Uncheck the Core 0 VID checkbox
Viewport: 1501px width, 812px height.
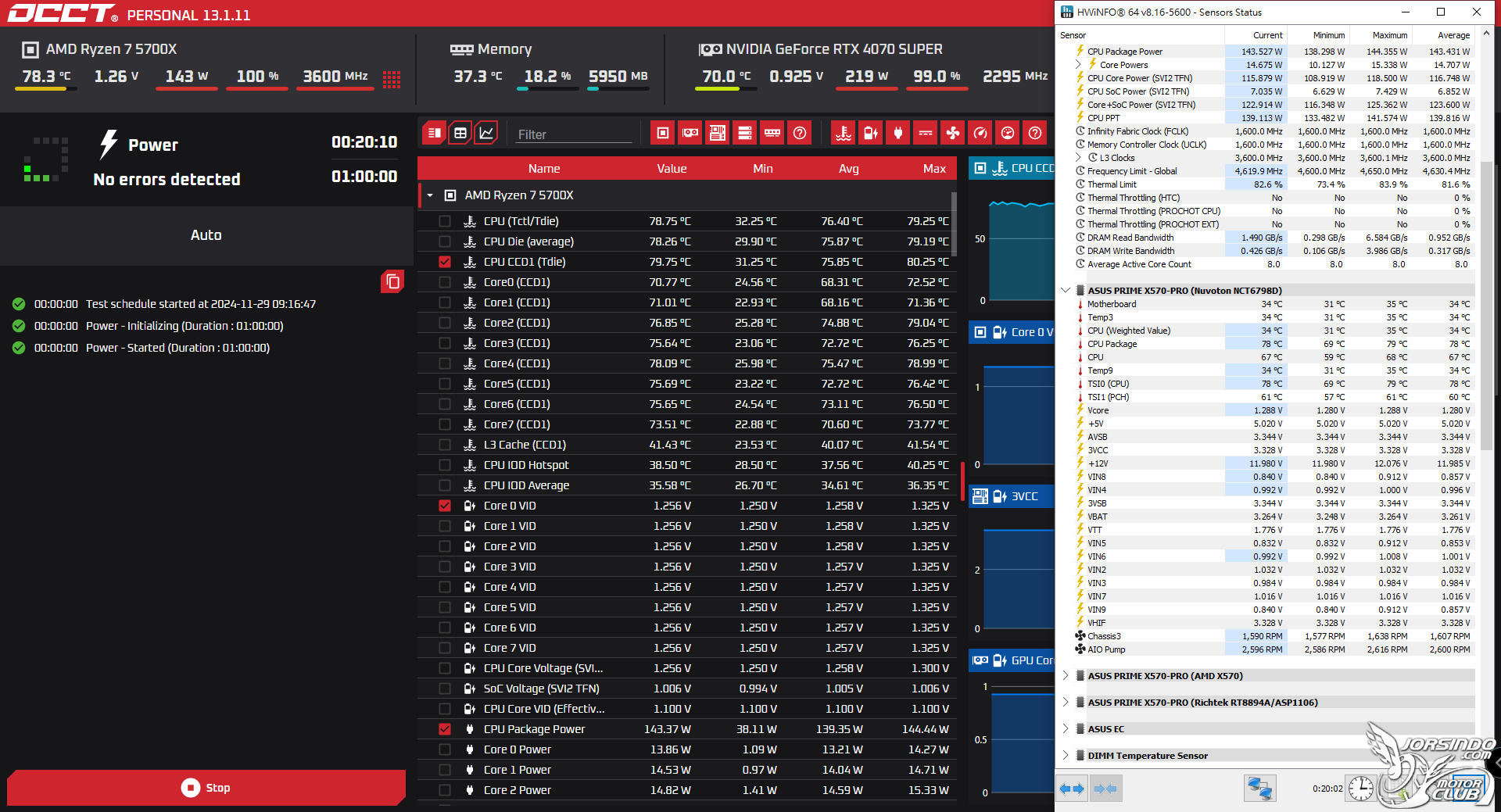coord(445,506)
